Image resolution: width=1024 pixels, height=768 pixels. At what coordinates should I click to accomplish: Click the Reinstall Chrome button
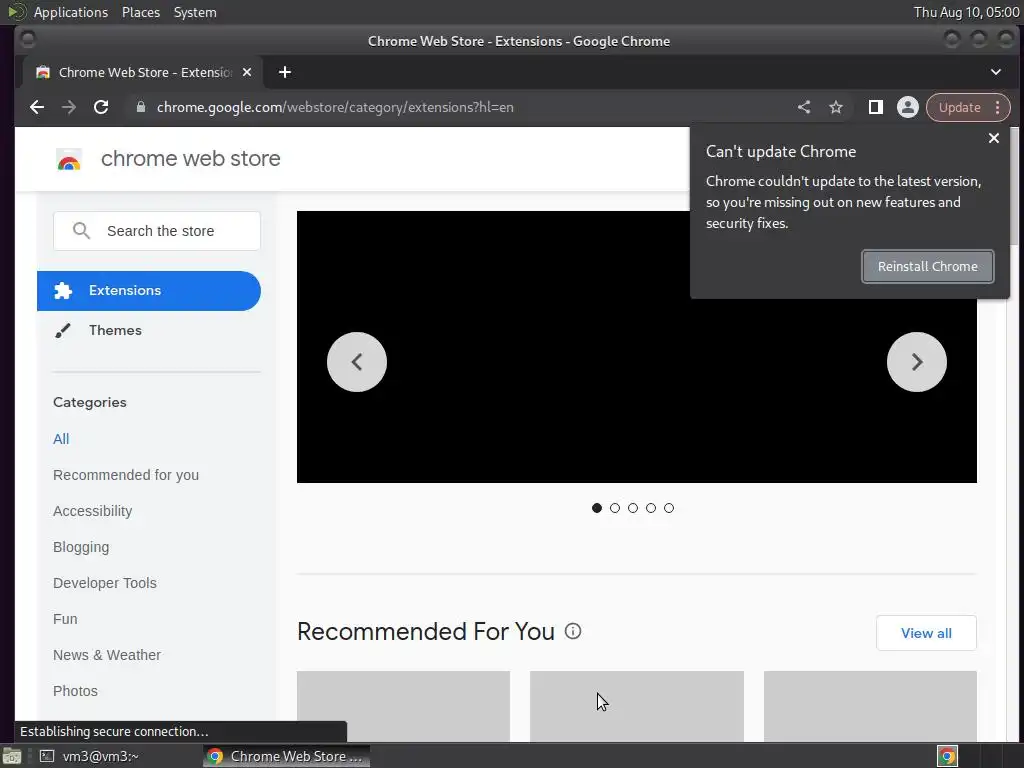coord(927,266)
